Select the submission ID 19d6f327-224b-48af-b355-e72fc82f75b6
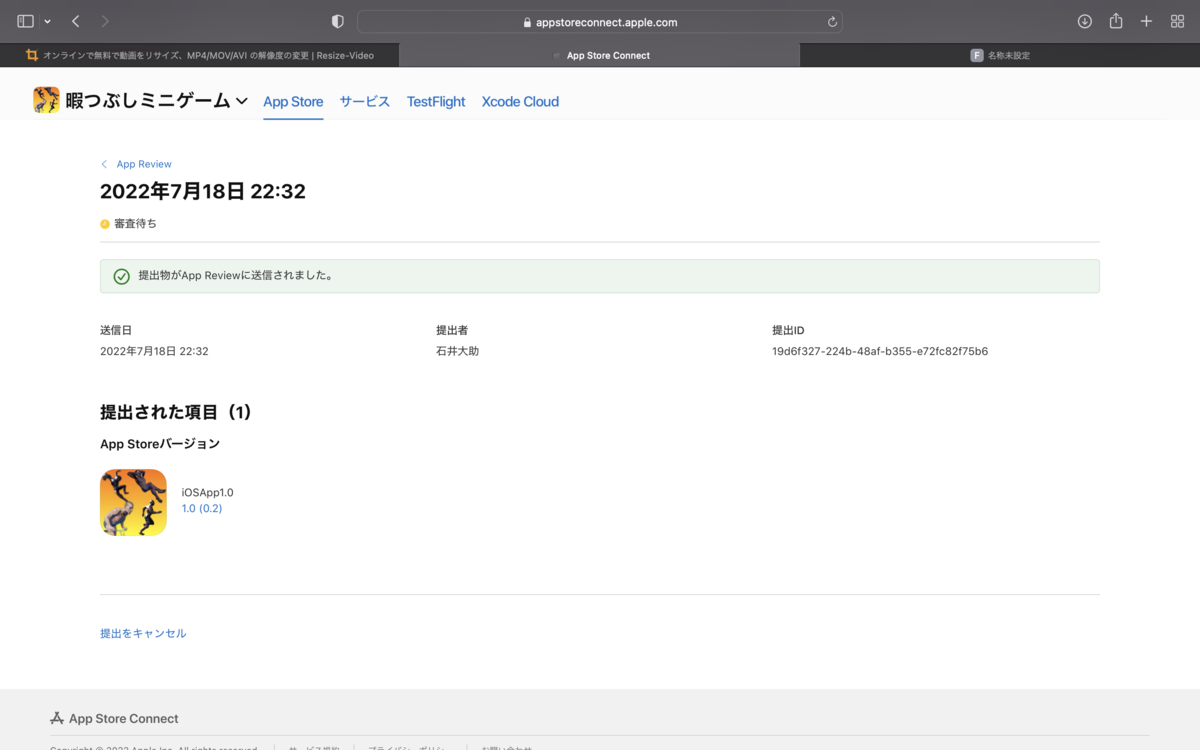 (x=880, y=351)
